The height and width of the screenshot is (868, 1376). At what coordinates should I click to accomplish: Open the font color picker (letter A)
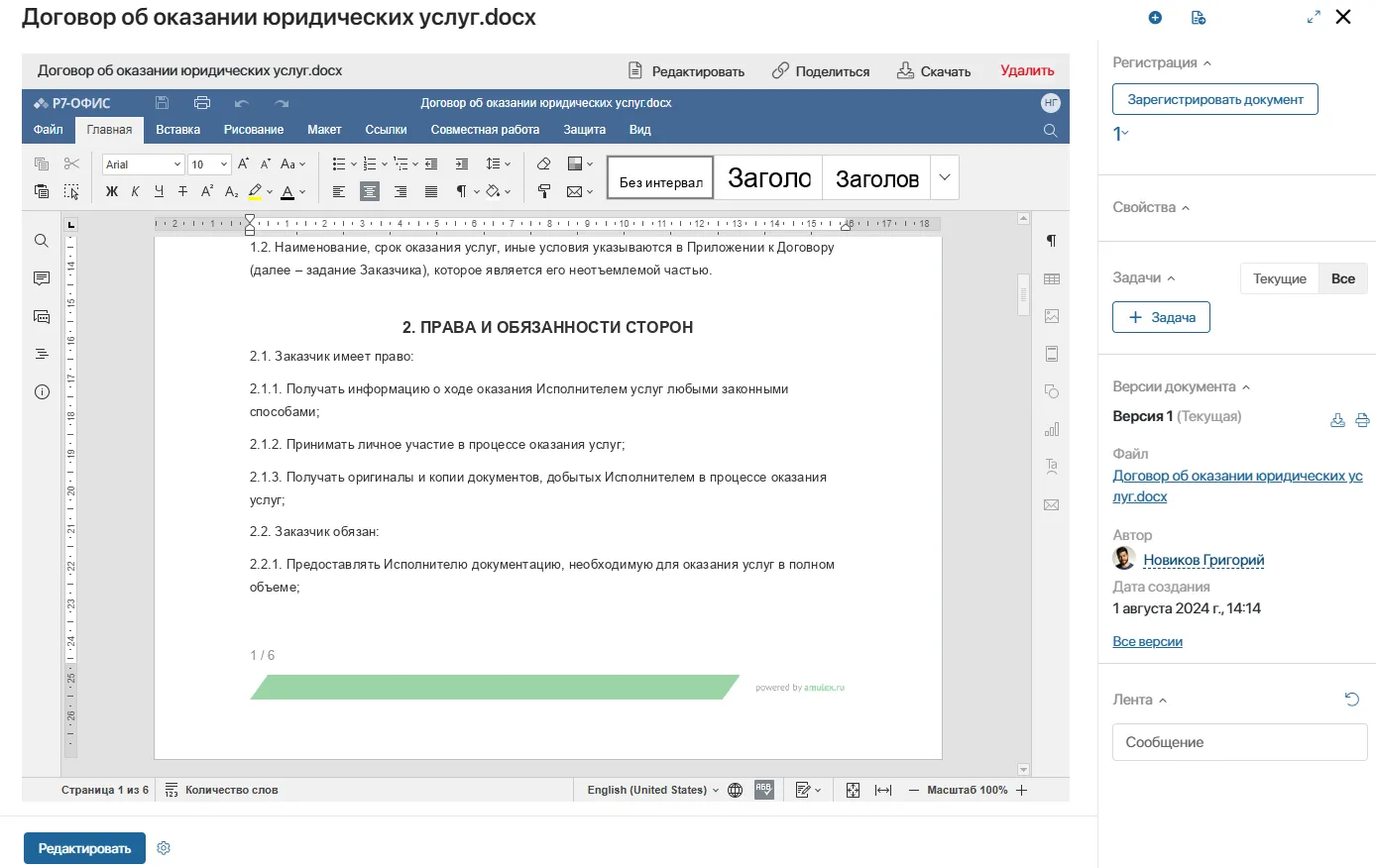287,191
